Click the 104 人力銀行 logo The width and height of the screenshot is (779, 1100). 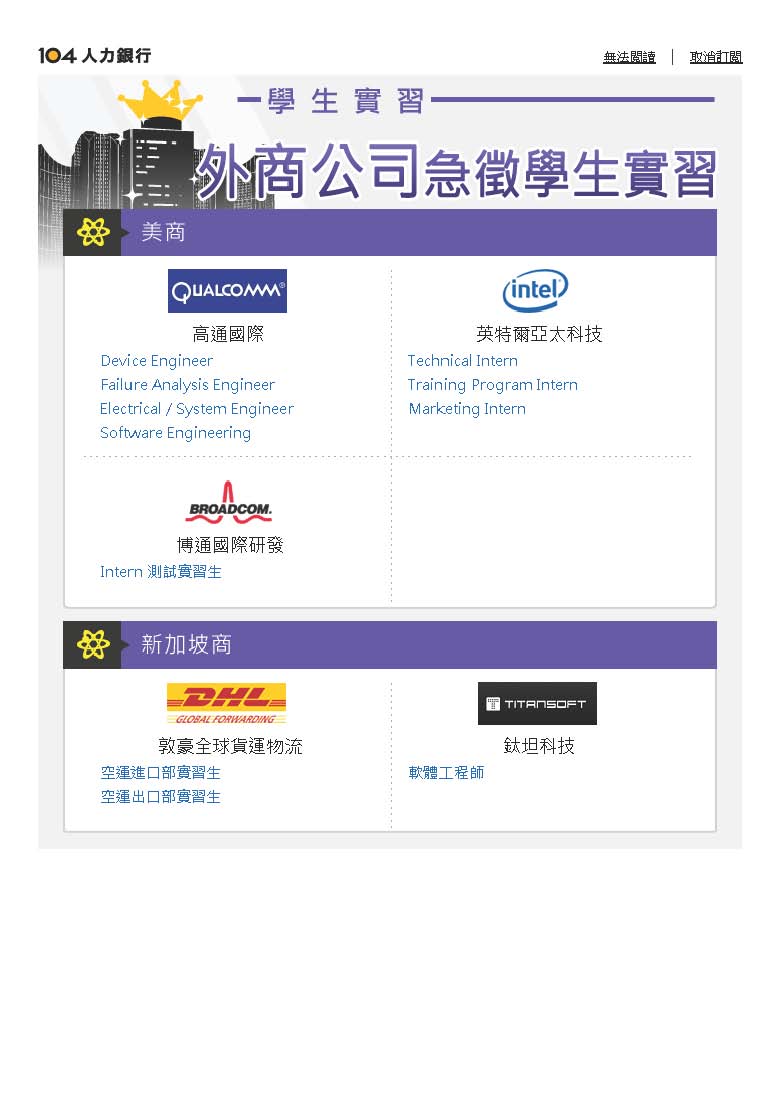click(95, 55)
